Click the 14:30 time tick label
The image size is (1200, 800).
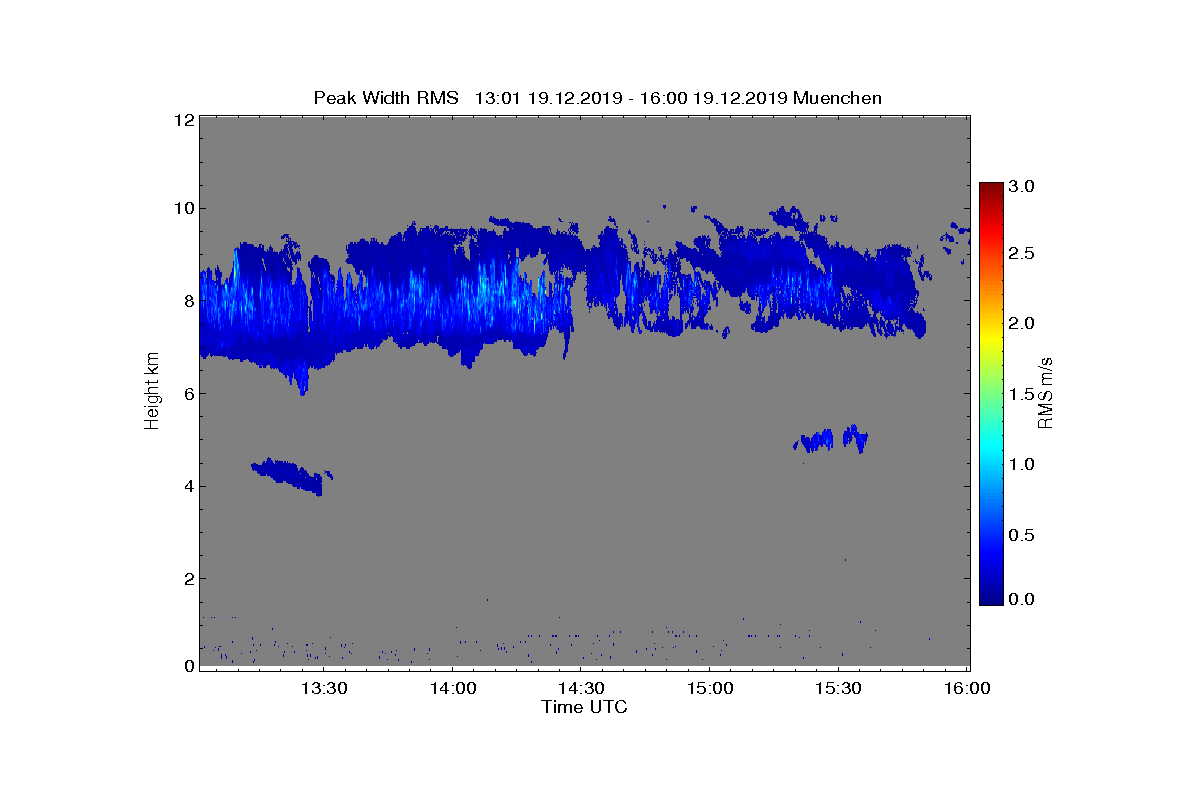coord(581,688)
